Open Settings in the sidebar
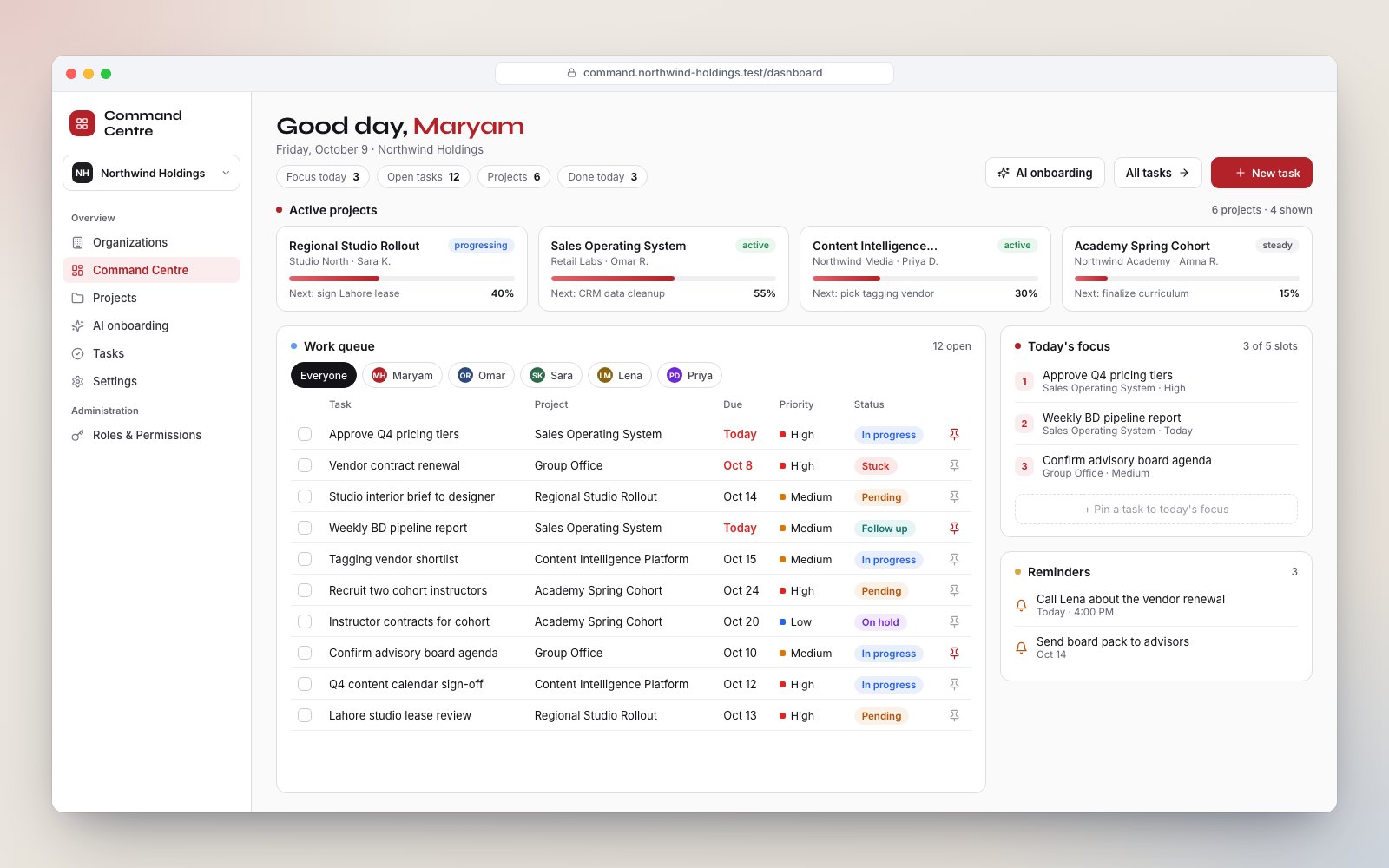Viewport: 1389px width, 868px height. pyautogui.click(x=151, y=381)
